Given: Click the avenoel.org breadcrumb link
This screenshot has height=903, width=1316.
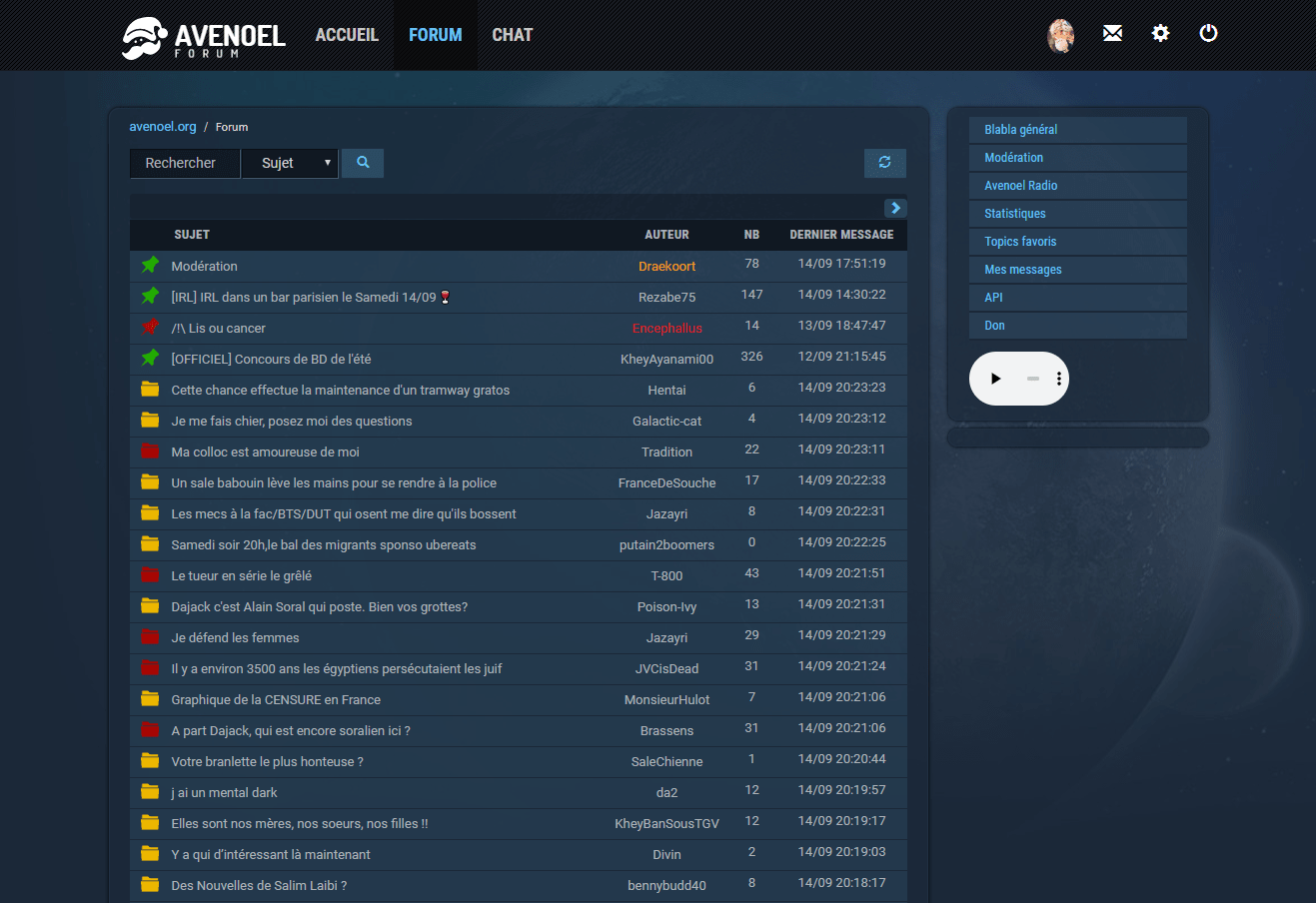Looking at the screenshot, I should coord(163,127).
